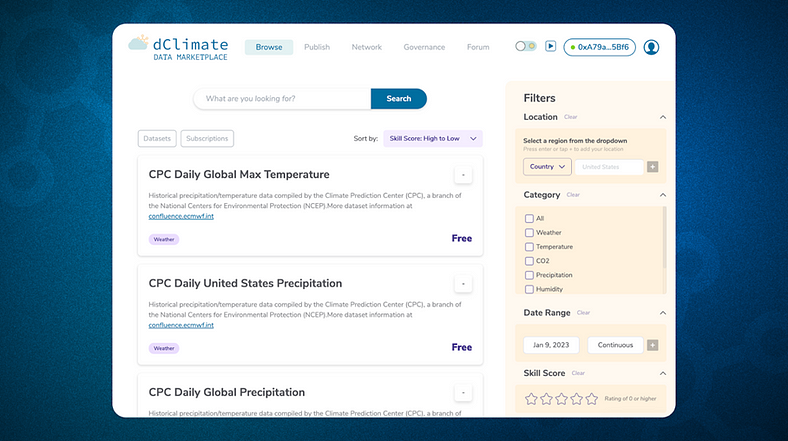Click the Free price on Max Temperature card
The width and height of the screenshot is (788, 441).
point(461,239)
